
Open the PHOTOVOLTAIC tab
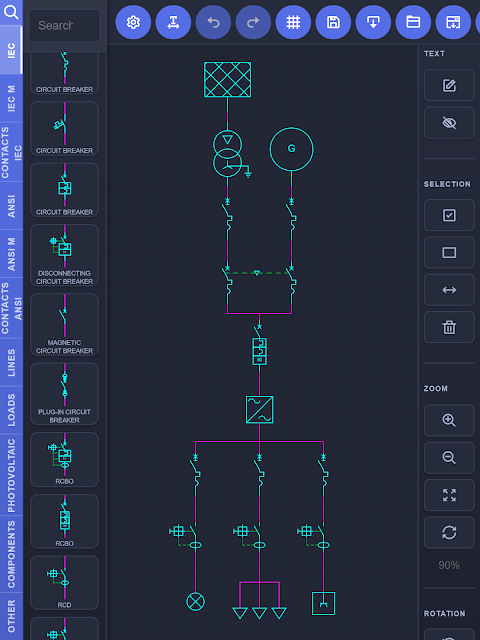[11, 475]
